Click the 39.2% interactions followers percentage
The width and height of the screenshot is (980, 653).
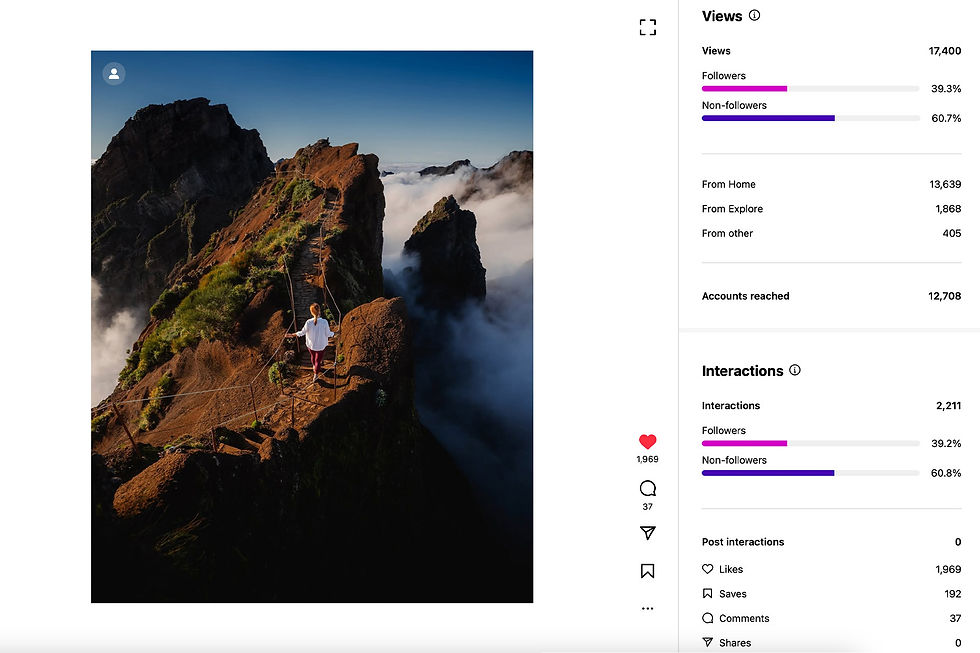pos(946,444)
